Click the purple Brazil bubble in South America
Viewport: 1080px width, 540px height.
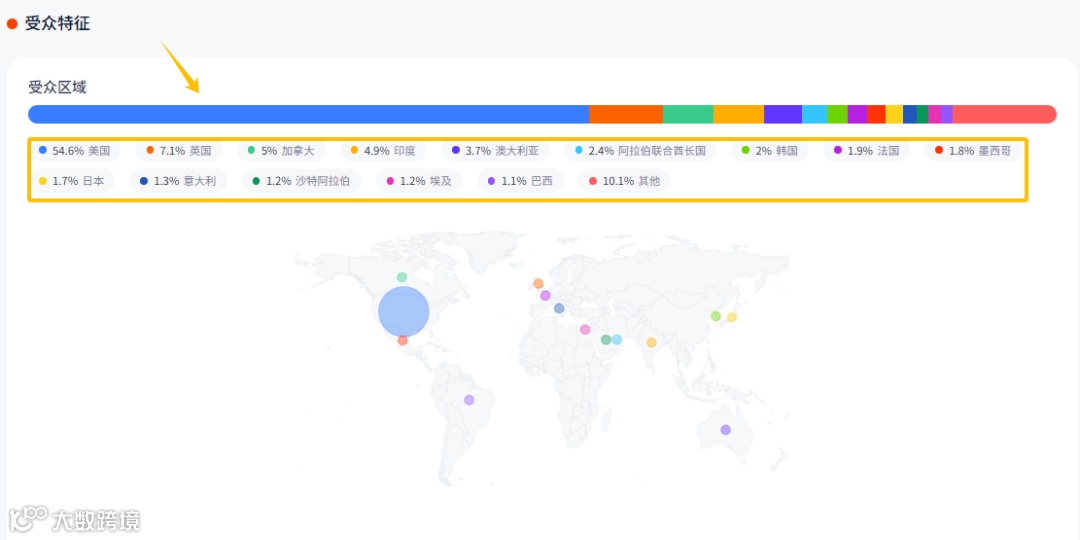pos(468,400)
